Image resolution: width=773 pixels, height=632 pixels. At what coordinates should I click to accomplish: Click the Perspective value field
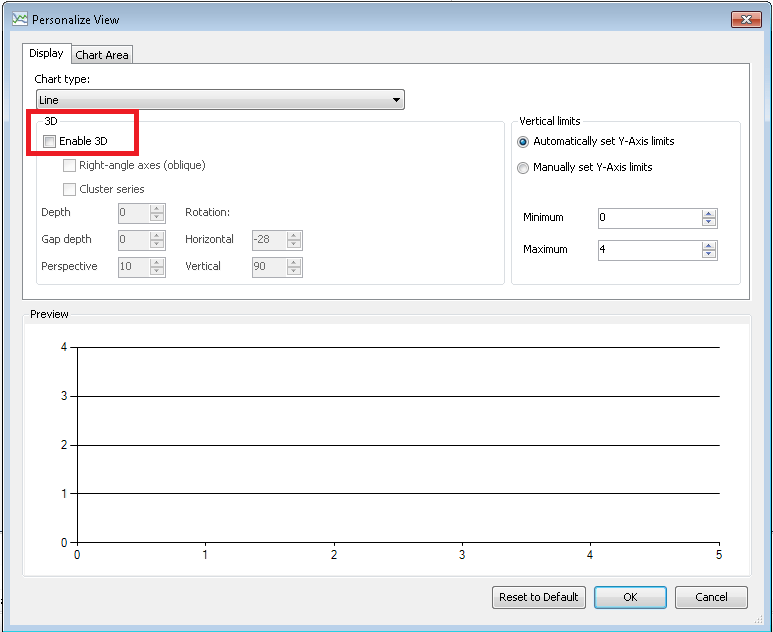pyautogui.click(x=134, y=267)
